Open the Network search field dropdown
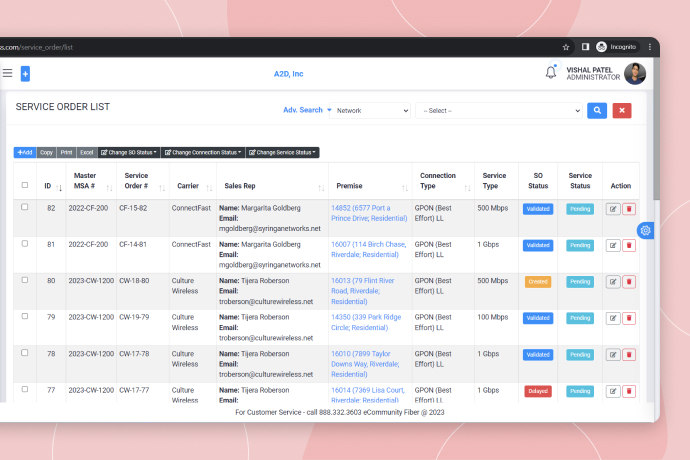 pos(370,110)
